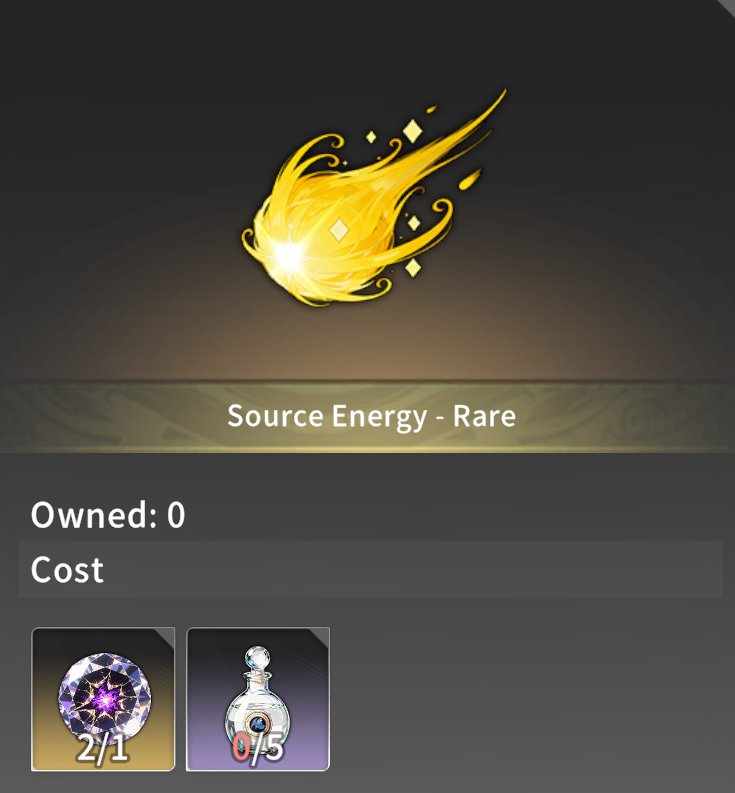Click the panel's top-right corner triangle
Screen dimensions: 735x793
(x=727, y=6)
